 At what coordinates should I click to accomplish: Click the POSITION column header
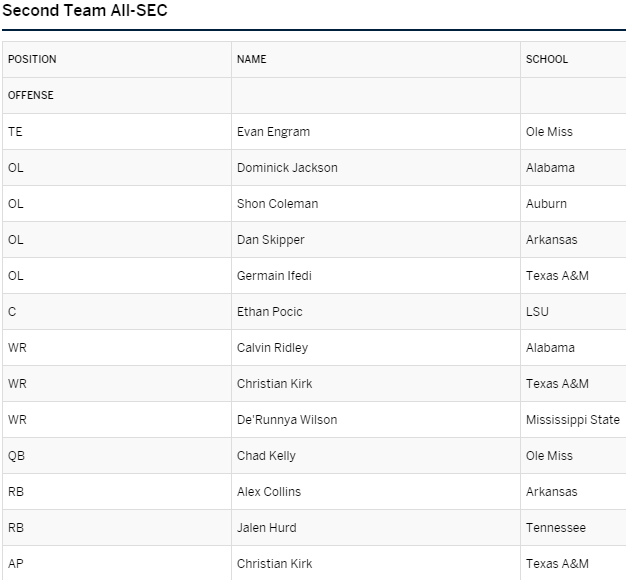coord(32,59)
